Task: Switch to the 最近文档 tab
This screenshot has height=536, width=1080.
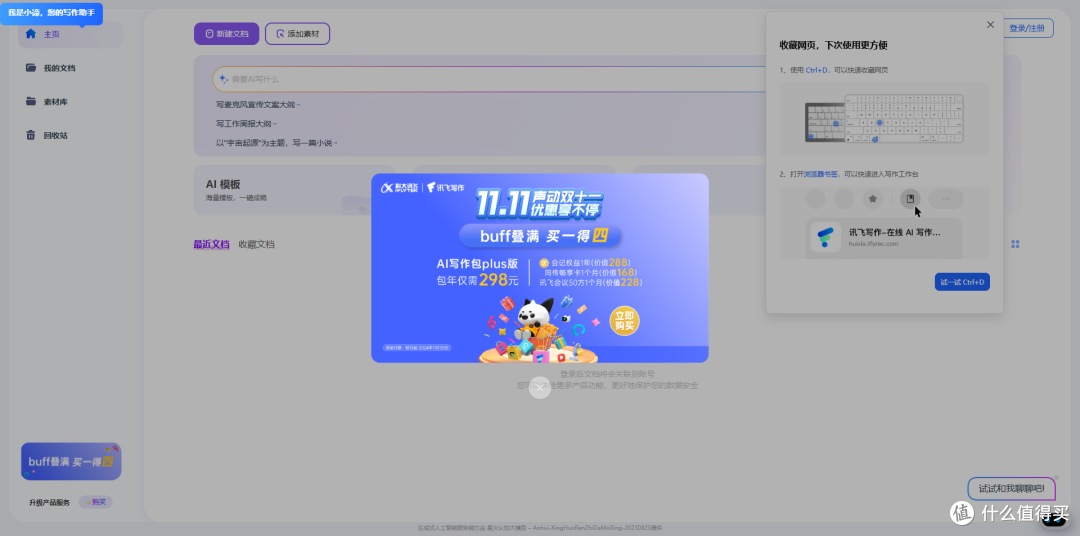Action: (x=211, y=245)
